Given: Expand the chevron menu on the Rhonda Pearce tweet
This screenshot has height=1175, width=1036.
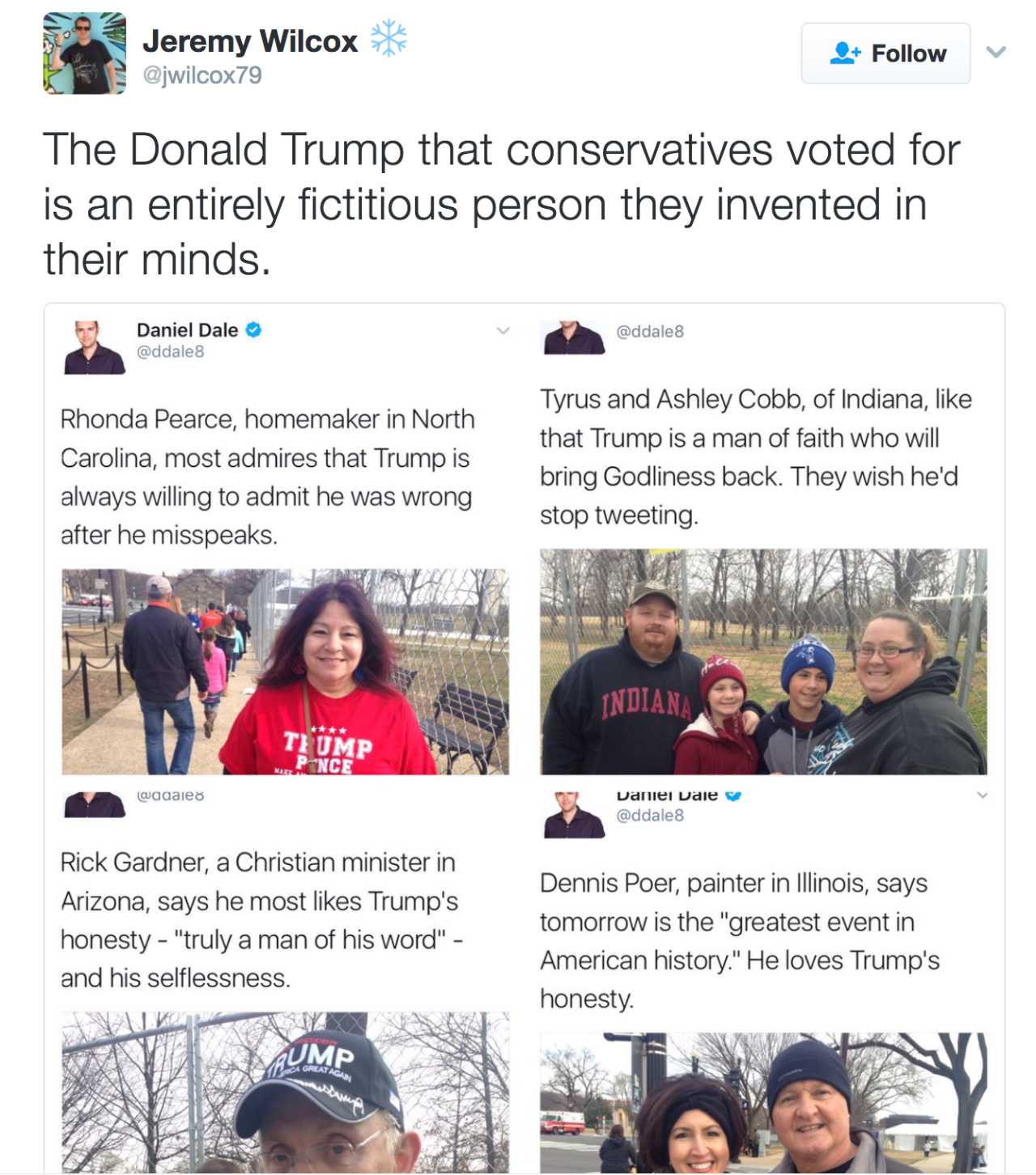Looking at the screenshot, I should 503,331.
